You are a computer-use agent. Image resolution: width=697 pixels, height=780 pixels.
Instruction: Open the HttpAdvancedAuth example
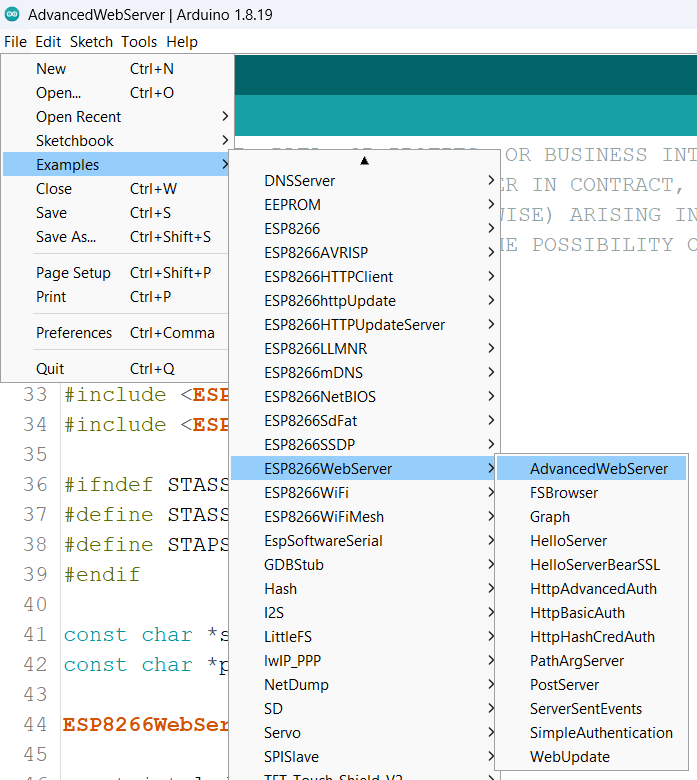pyautogui.click(x=592, y=588)
